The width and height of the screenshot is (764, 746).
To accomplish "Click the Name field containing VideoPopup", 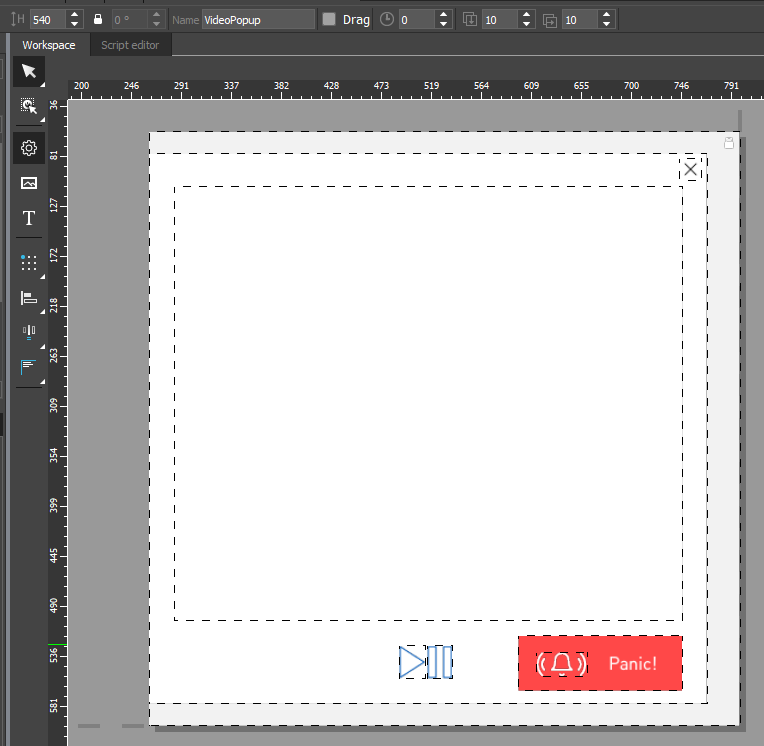I will (x=258, y=19).
